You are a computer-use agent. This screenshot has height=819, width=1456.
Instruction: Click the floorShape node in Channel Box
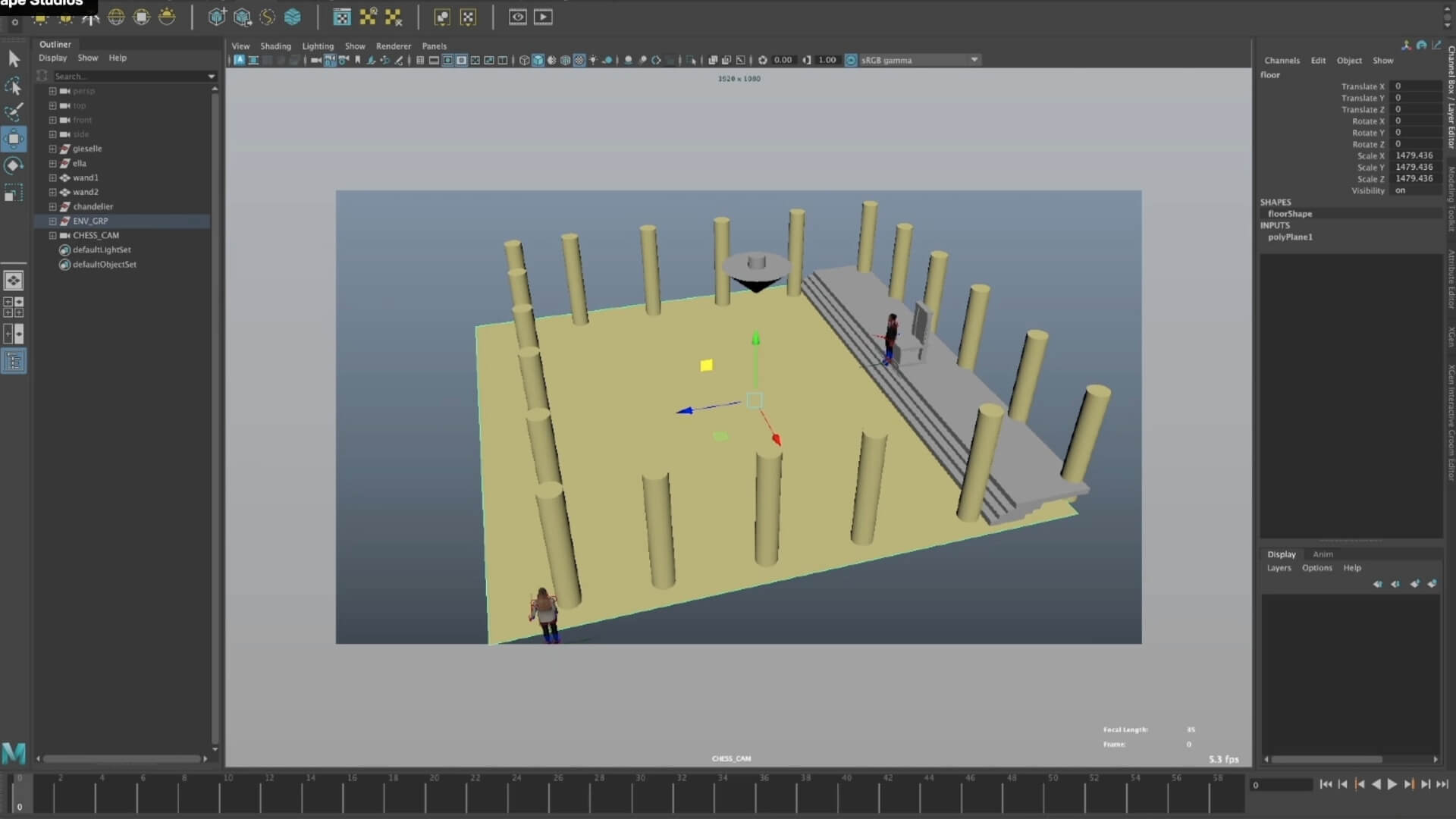click(x=1289, y=214)
